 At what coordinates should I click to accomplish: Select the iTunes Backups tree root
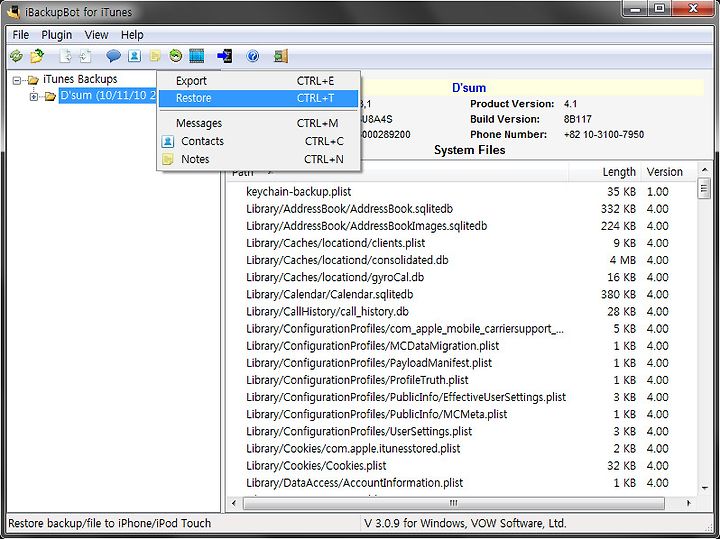point(80,79)
